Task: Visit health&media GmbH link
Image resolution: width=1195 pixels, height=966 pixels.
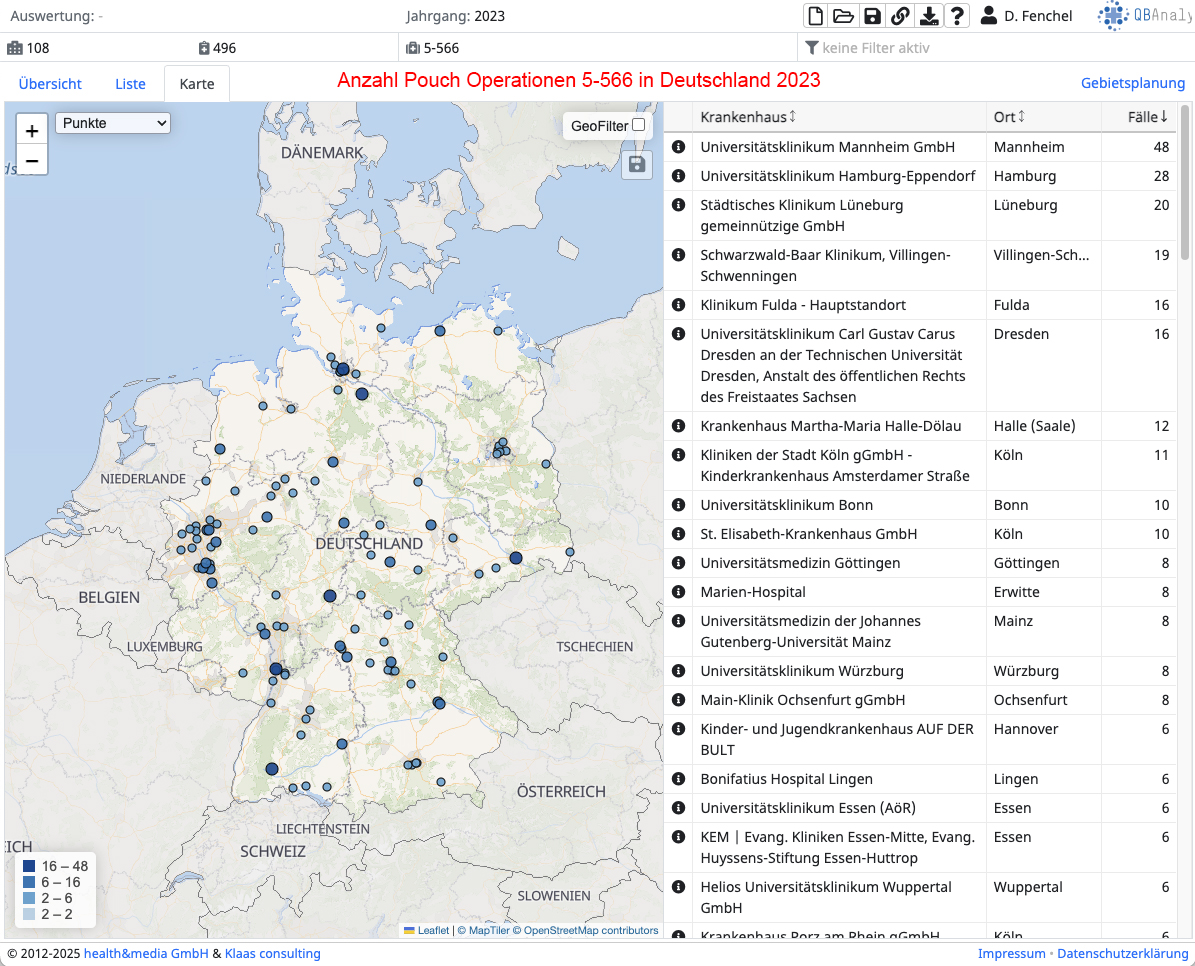Action: 146,954
